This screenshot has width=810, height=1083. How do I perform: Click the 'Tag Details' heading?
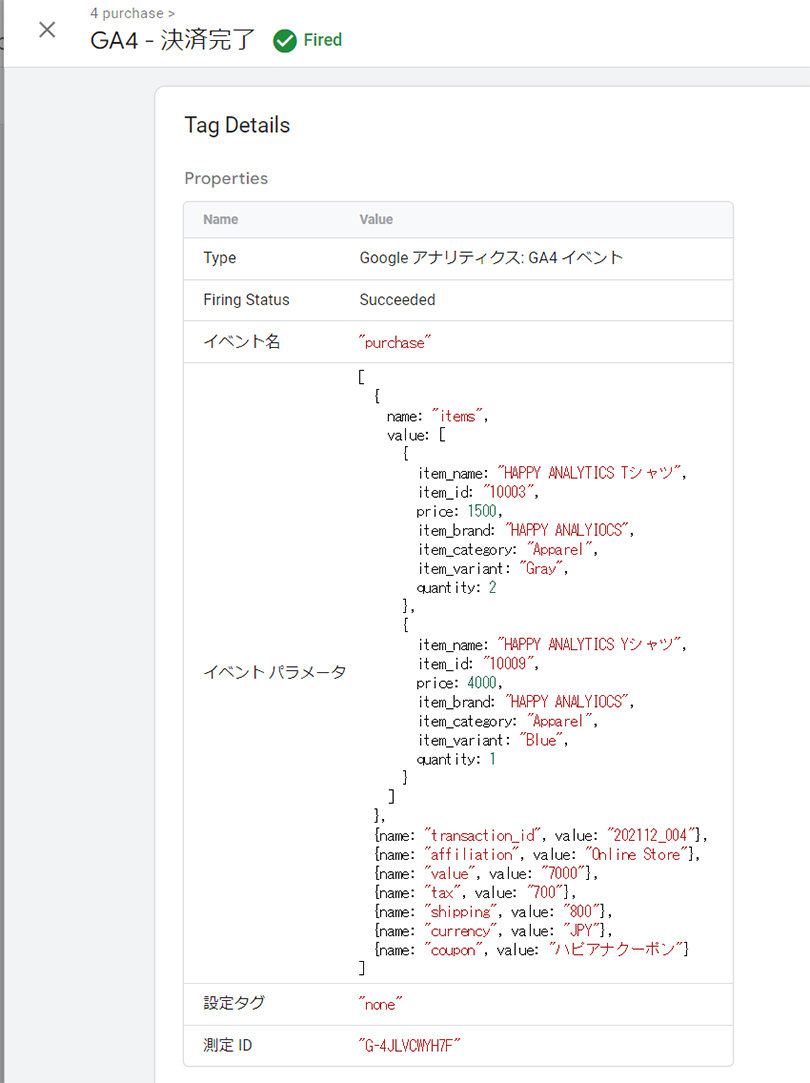pyautogui.click(x=237, y=125)
